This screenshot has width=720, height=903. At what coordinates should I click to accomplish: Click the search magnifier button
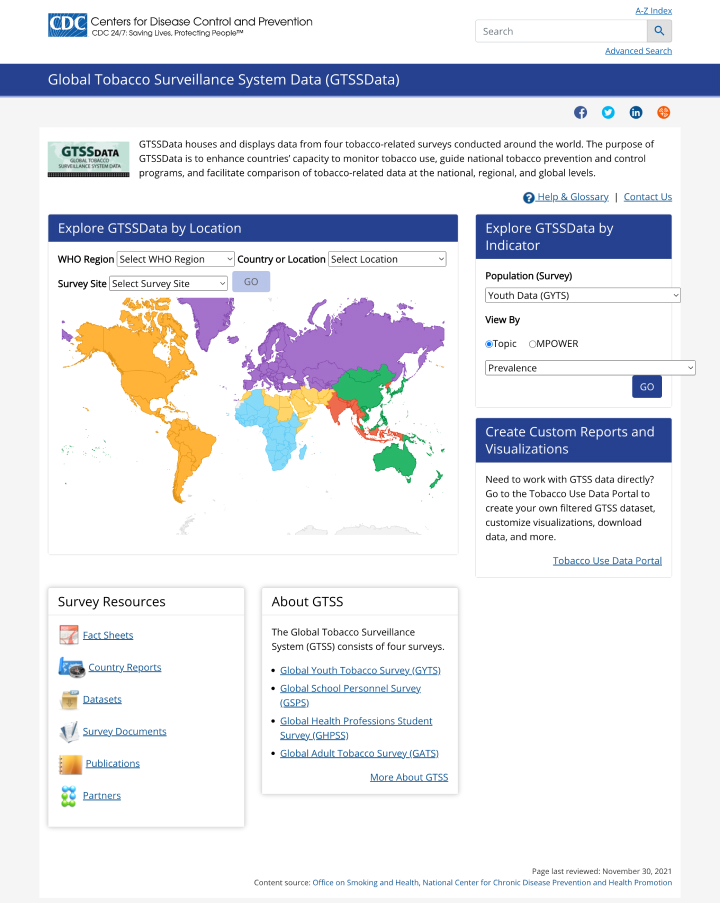click(659, 31)
